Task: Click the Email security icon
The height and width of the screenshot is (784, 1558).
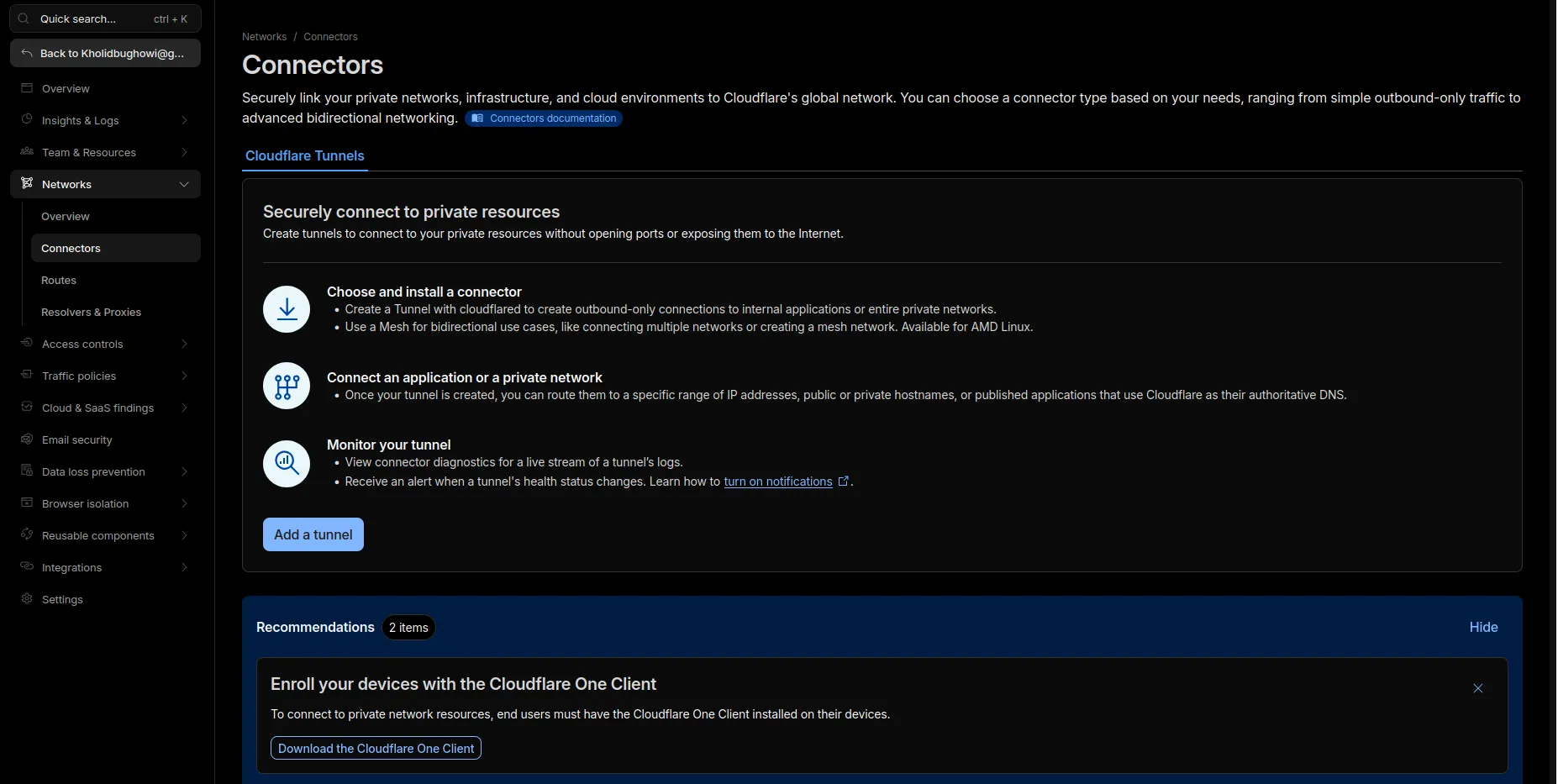Action: (x=27, y=439)
